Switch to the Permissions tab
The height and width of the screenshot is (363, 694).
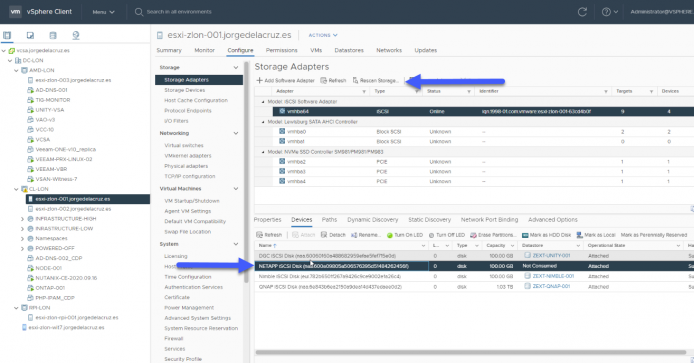[281, 50]
